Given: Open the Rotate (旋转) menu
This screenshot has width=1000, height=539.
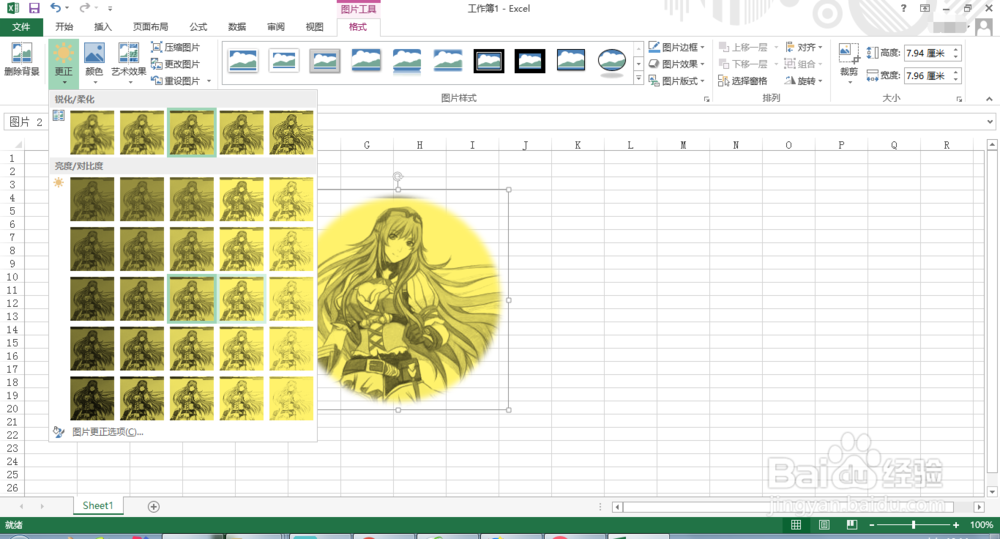Looking at the screenshot, I should (804, 81).
